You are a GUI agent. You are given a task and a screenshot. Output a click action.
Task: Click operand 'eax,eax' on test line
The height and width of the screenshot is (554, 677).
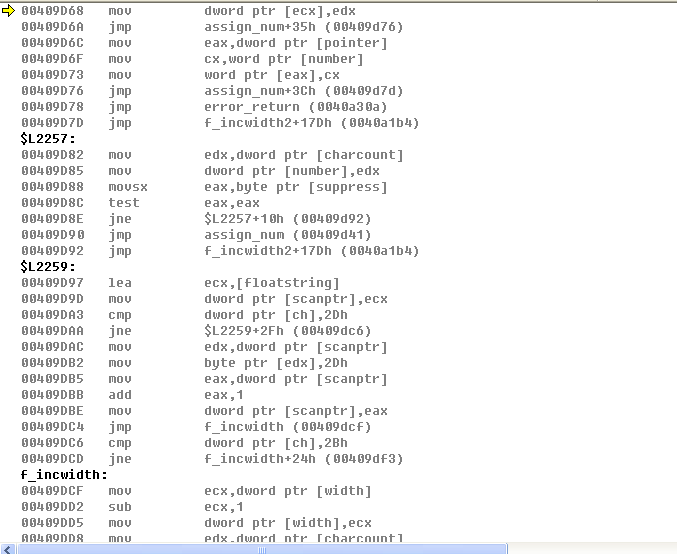[232, 203]
